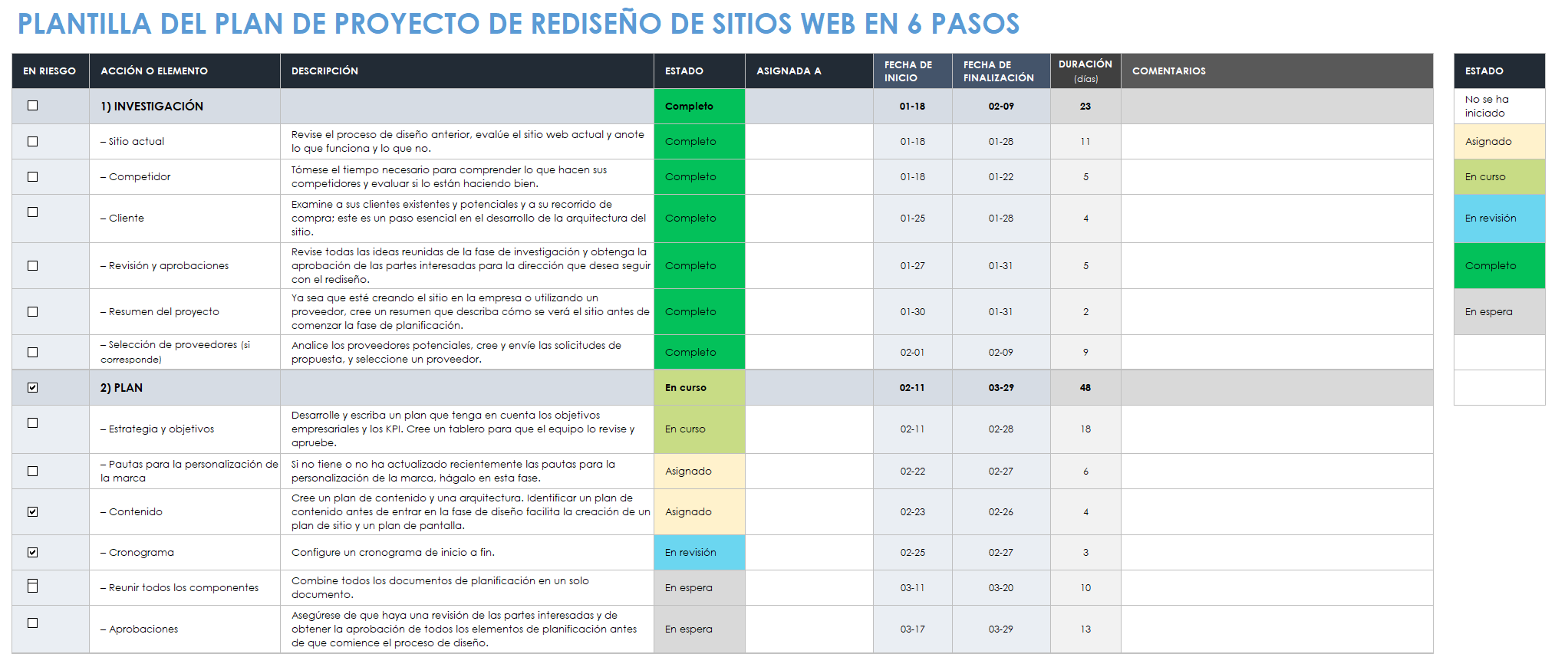Image resolution: width=1568 pixels, height=654 pixels.
Task: Click start date 02-11 of 2) PLAN
Action: coord(913,387)
